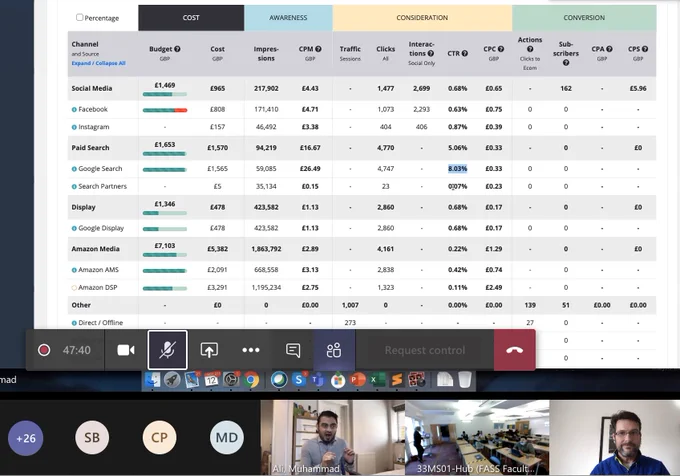Open PowerPoint from the dock

click(x=357, y=380)
